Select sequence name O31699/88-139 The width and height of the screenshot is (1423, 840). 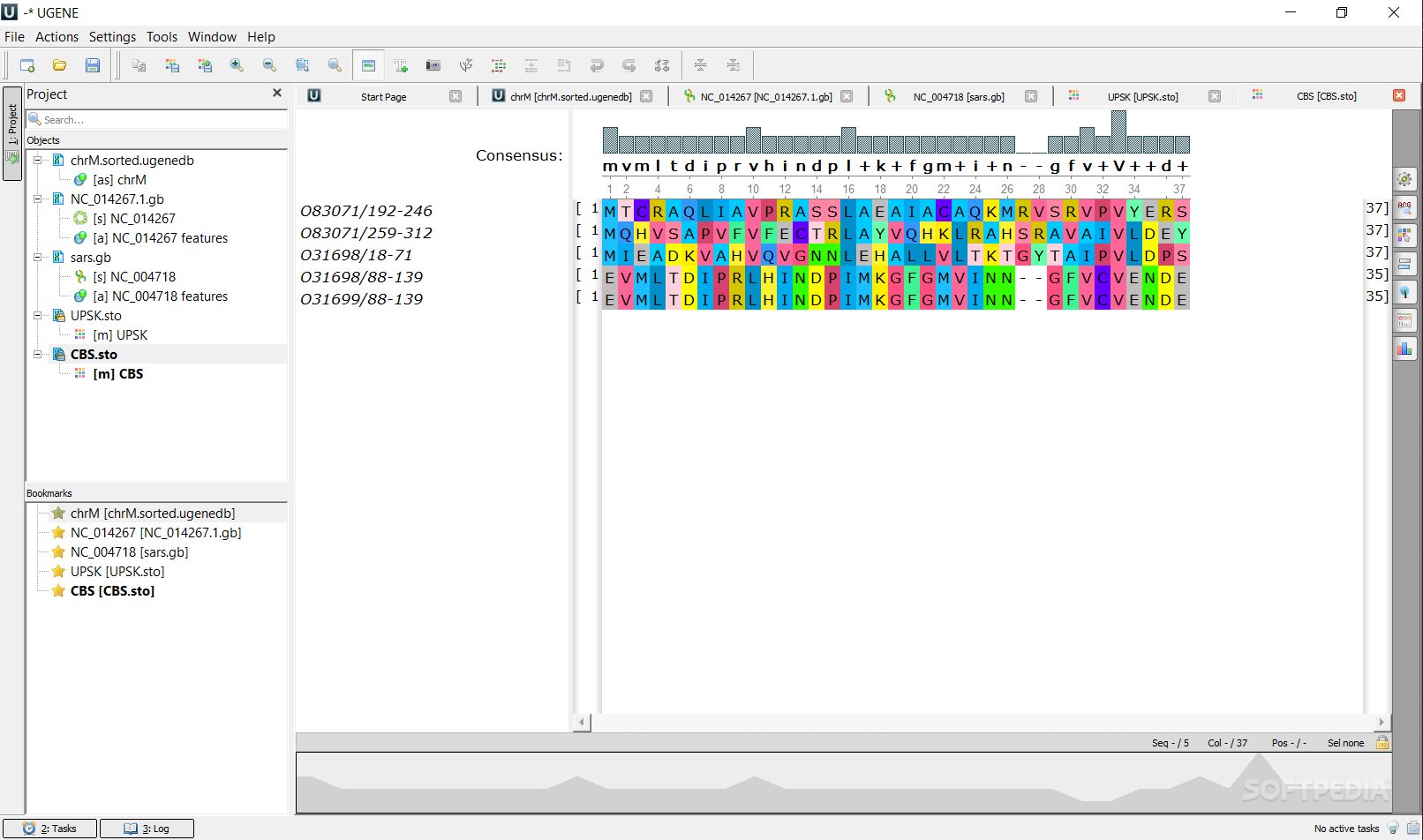(x=362, y=299)
